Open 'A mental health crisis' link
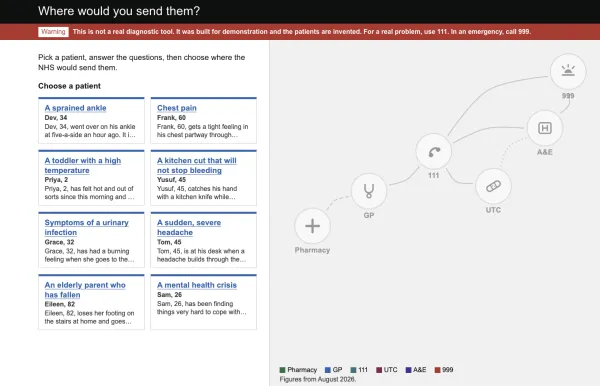The width and height of the screenshot is (600, 386). click(197, 285)
